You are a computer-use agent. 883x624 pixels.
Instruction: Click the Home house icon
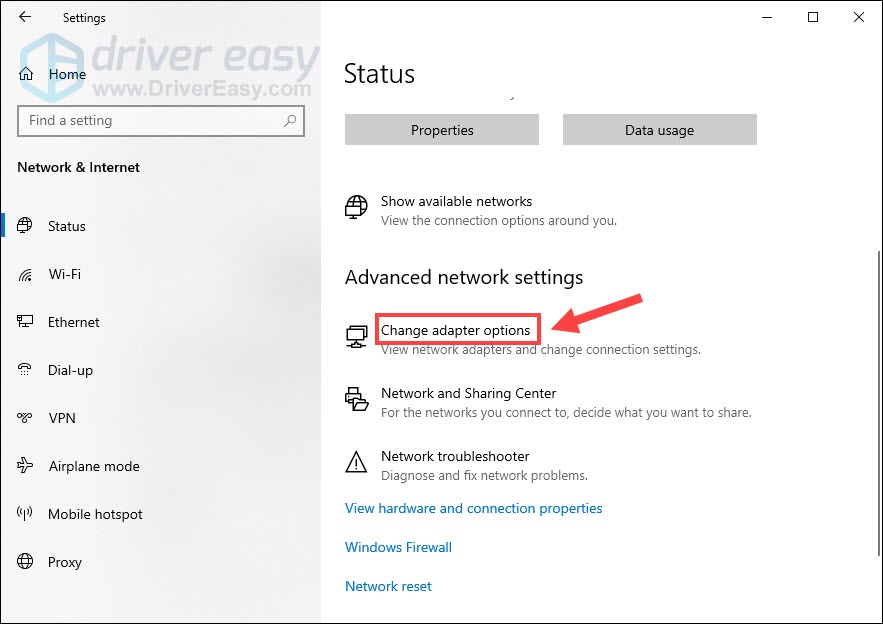pos(26,74)
